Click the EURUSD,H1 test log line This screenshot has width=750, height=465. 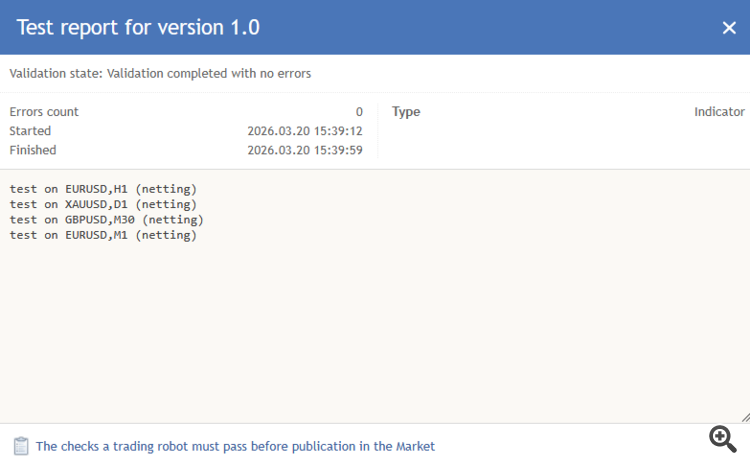pos(103,188)
